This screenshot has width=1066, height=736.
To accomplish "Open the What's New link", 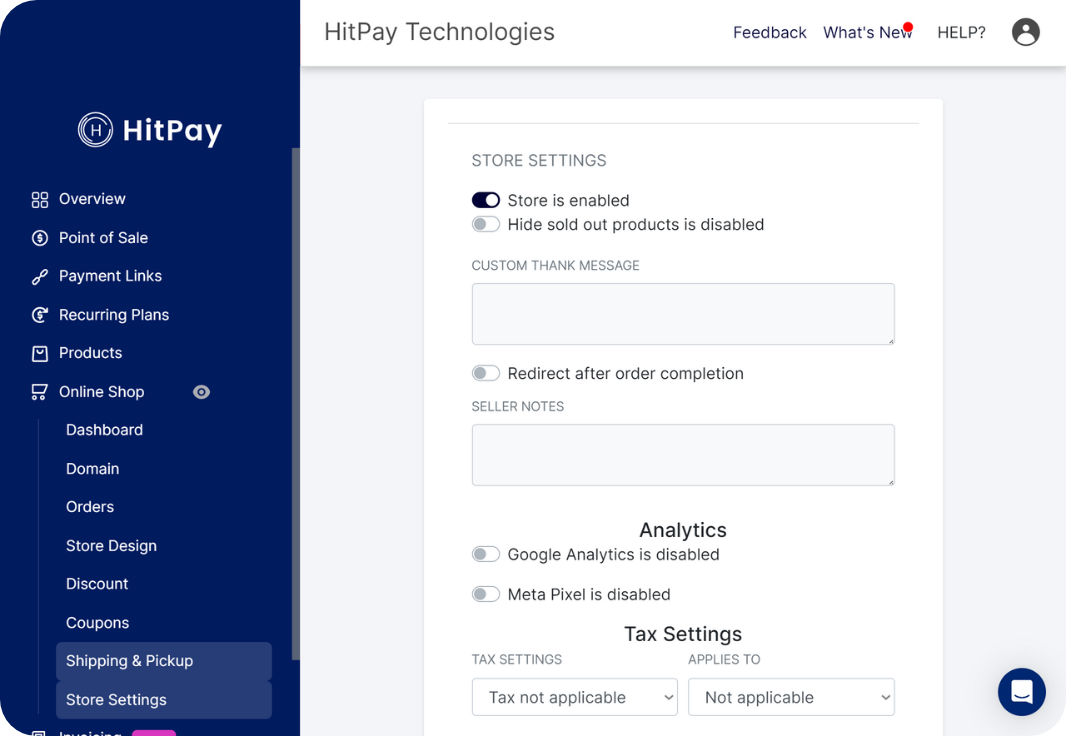I will (x=867, y=33).
